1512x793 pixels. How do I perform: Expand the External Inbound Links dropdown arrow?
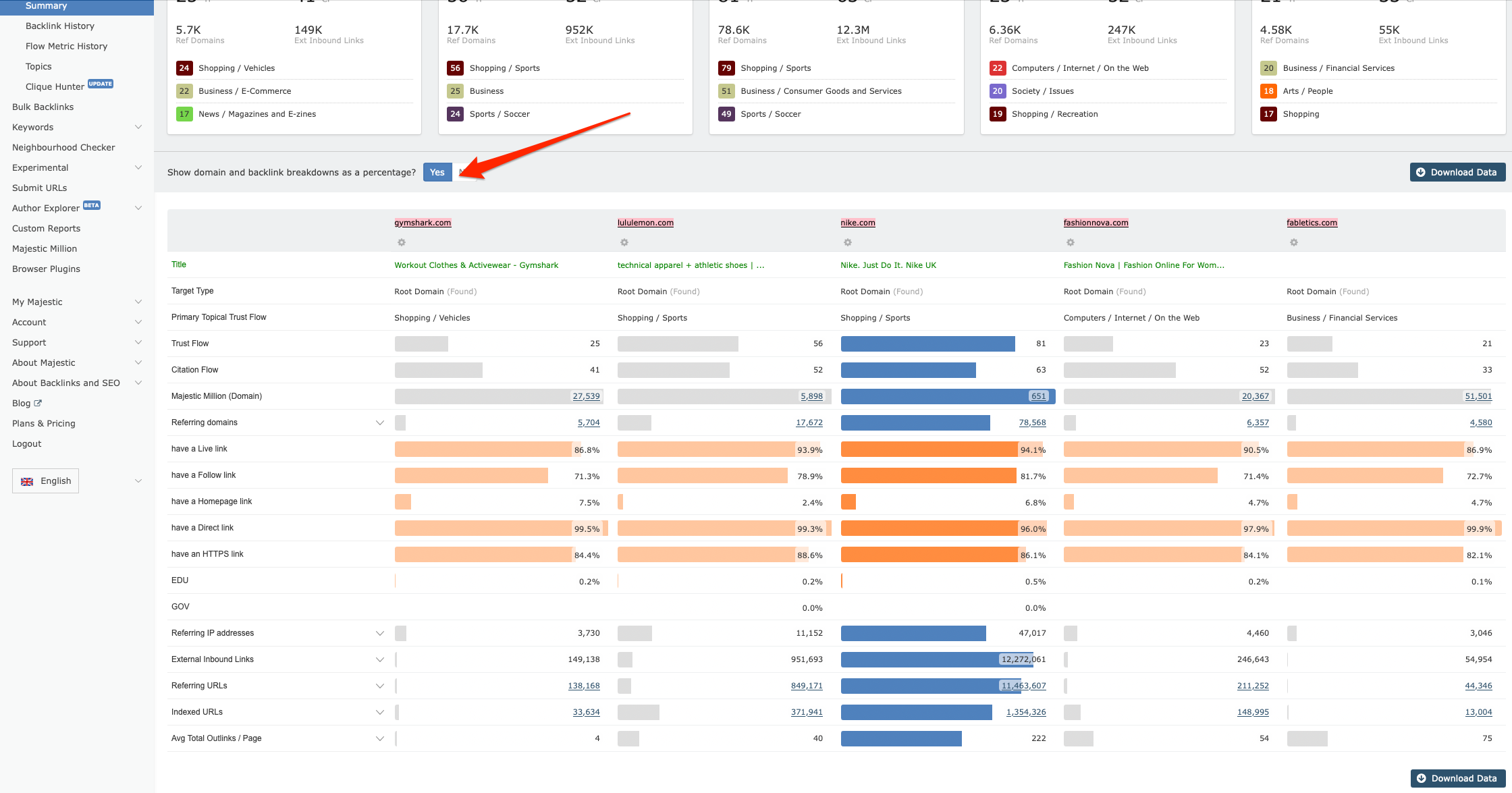[379, 659]
